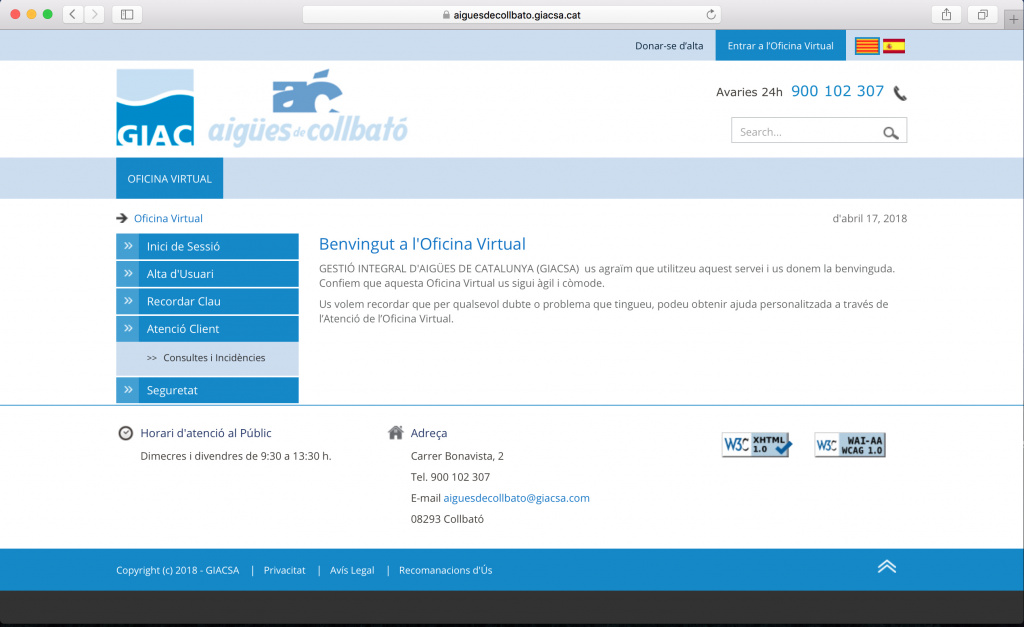The height and width of the screenshot is (627, 1024).
Task: Go forward using Safari's forward arrow
Action: [x=94, y=14]
